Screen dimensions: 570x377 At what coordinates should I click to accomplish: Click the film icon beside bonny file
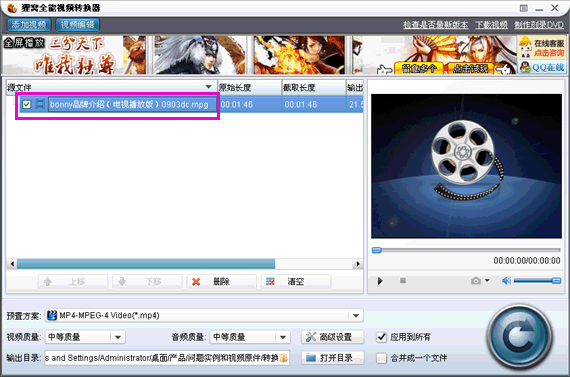pos(40,105)
